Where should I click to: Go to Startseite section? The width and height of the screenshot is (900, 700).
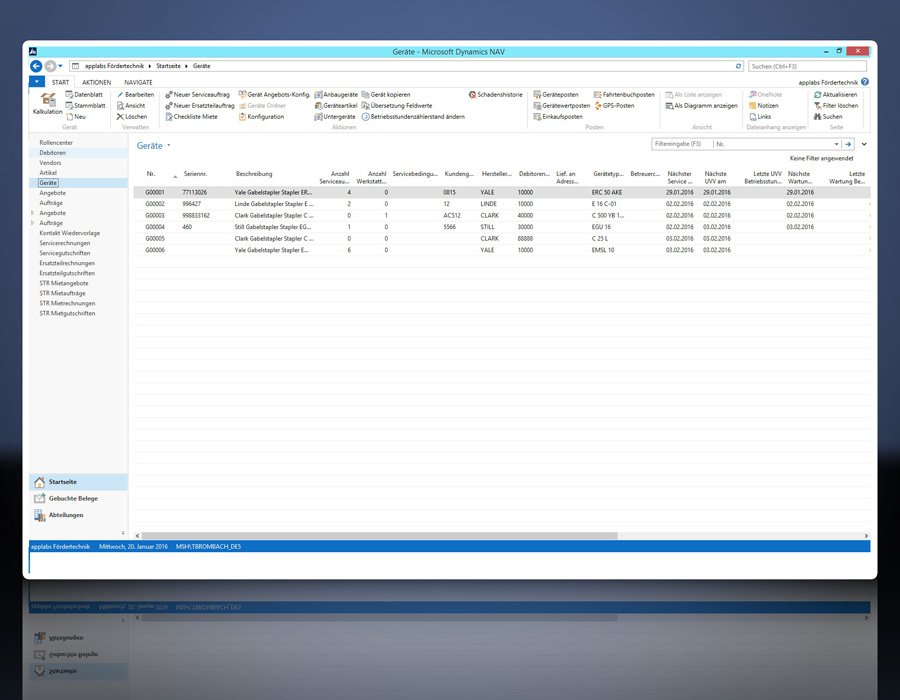pyautogui.click(x=78, y=482)
